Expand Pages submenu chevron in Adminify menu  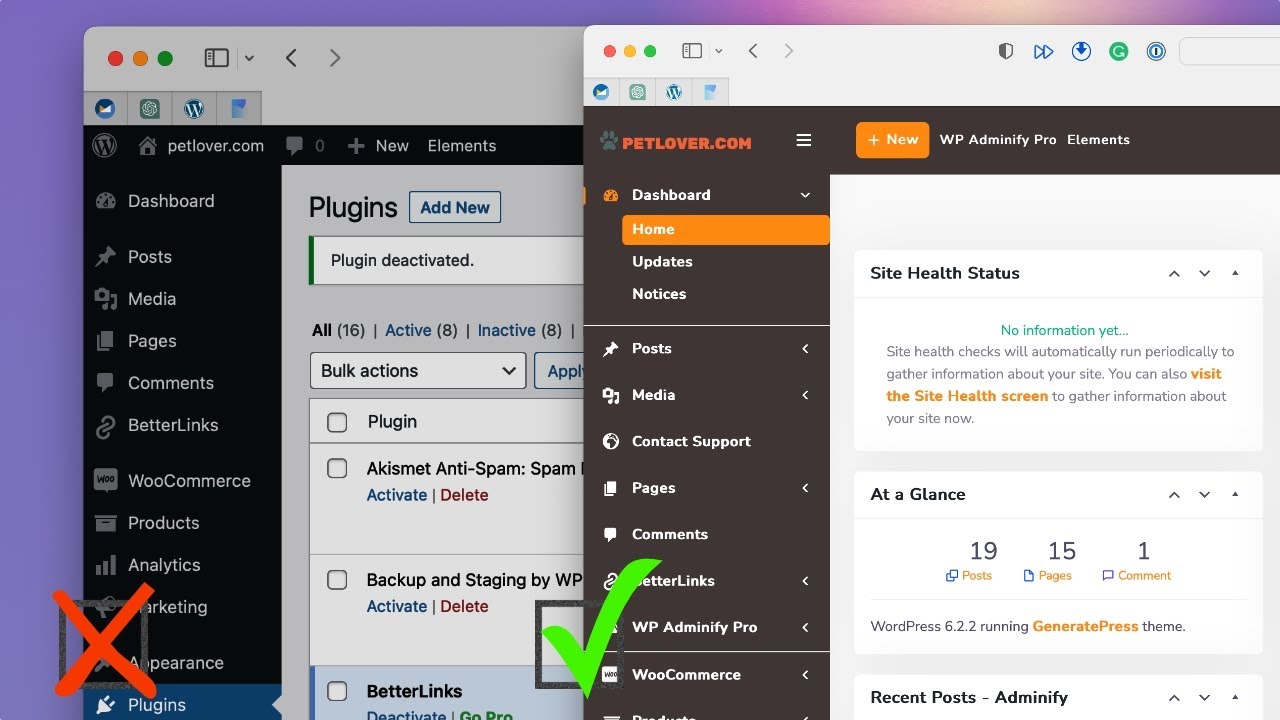[805, 488]
